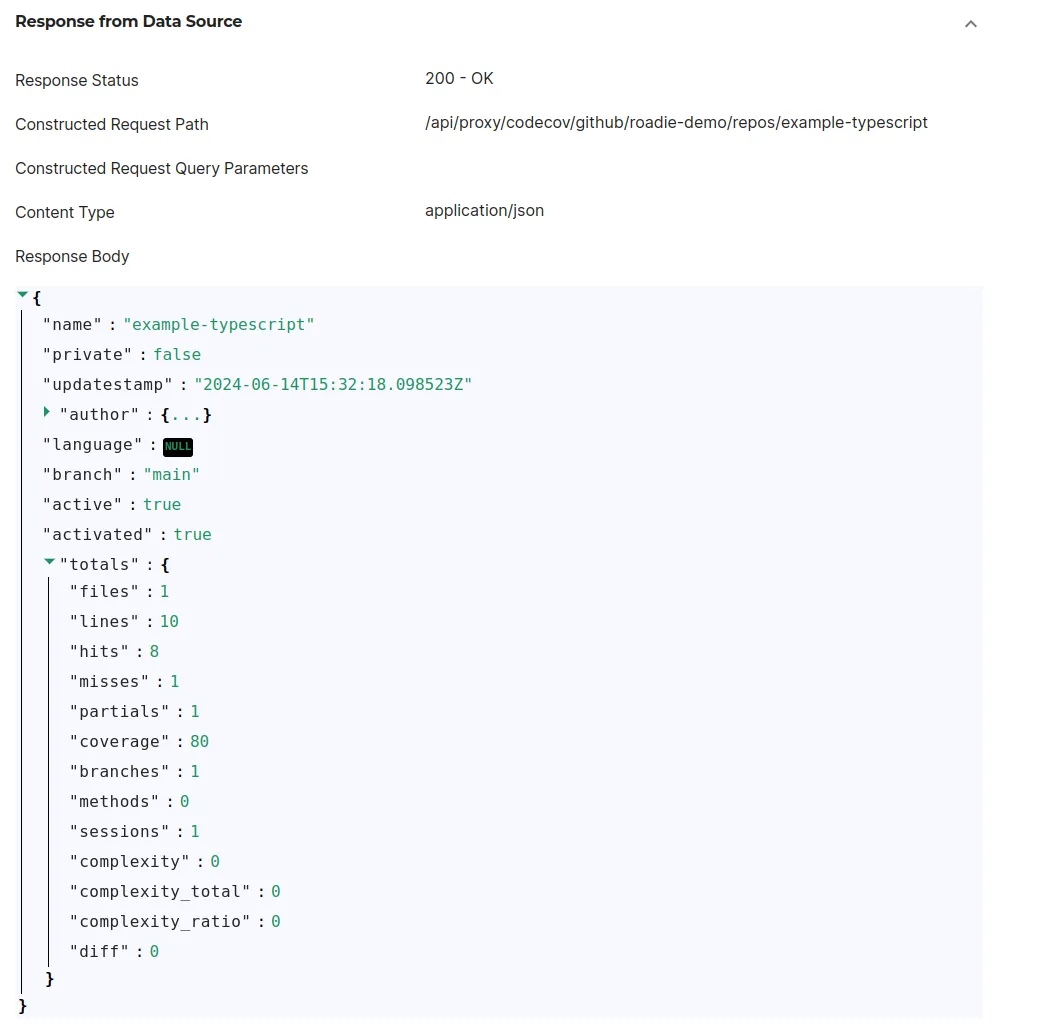Image resolution: width=1046 pixels, height=1029 pixels.
Task: Click the true value next to activated
Action: (192, 534)
